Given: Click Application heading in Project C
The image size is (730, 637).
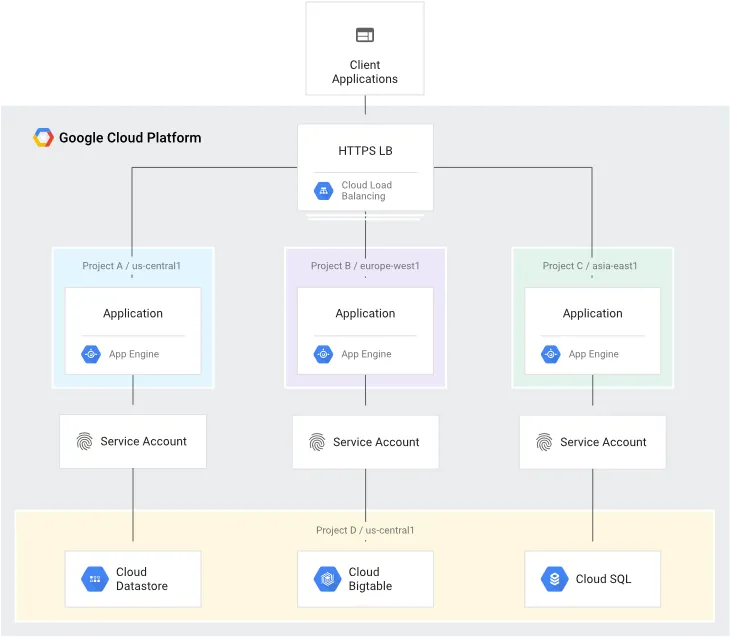Looking at the screenshot, I should 593,313.
